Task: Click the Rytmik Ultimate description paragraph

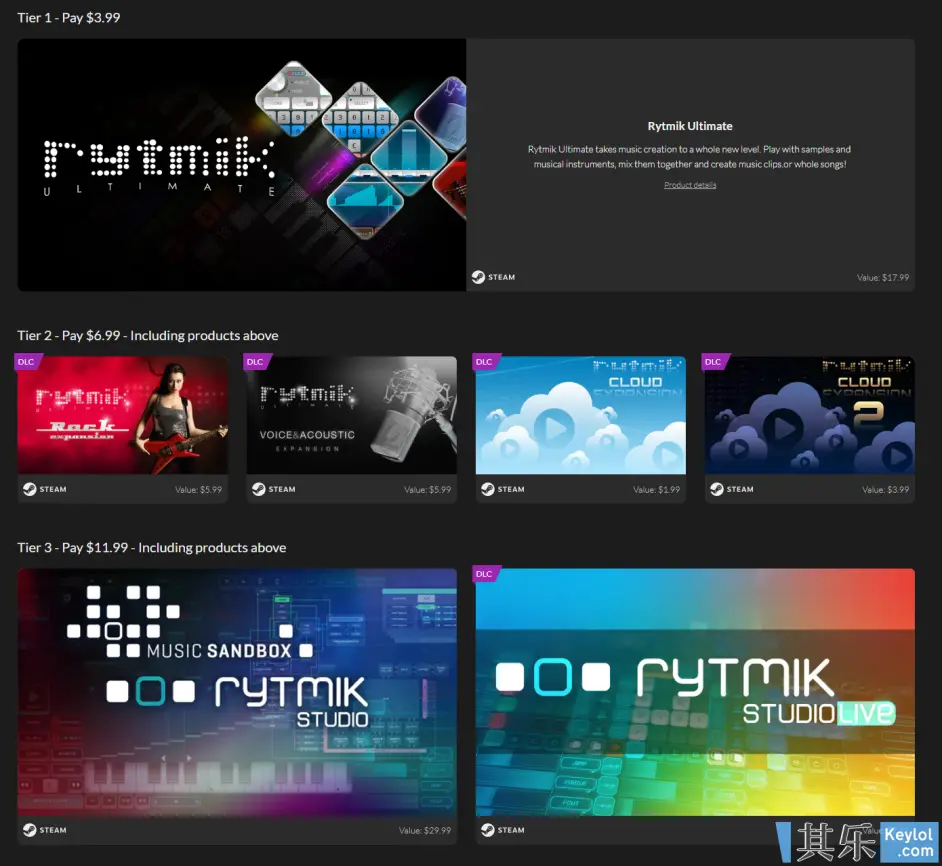Action: 690,157
